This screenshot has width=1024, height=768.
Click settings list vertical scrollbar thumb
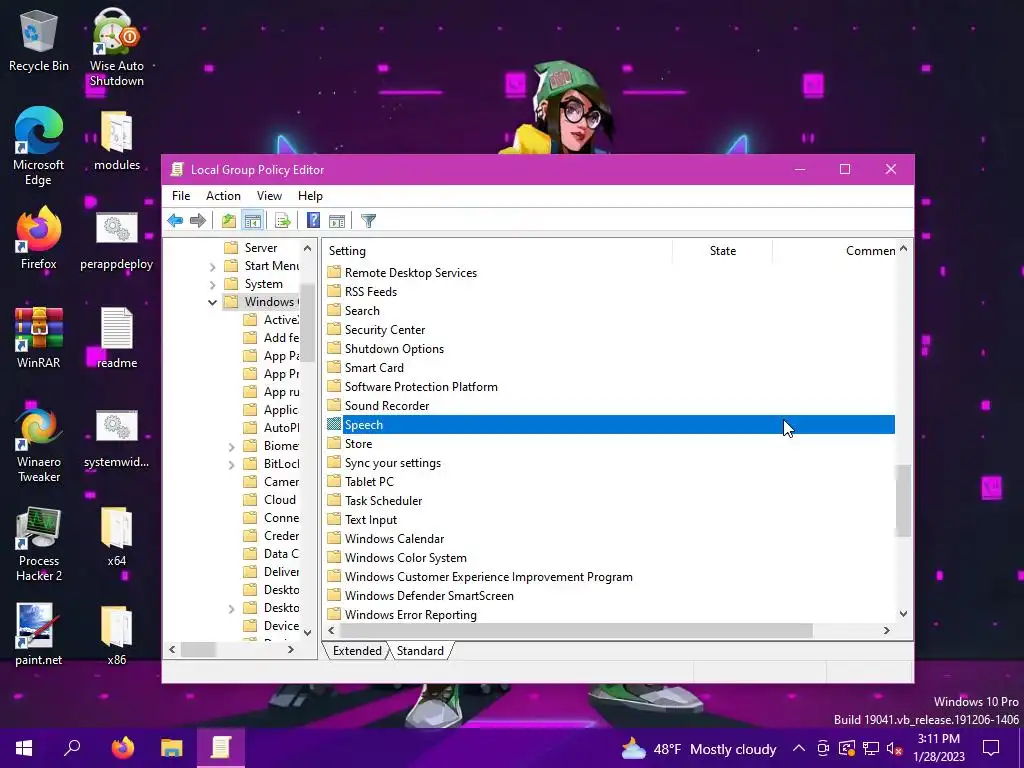tap(903, 500)
